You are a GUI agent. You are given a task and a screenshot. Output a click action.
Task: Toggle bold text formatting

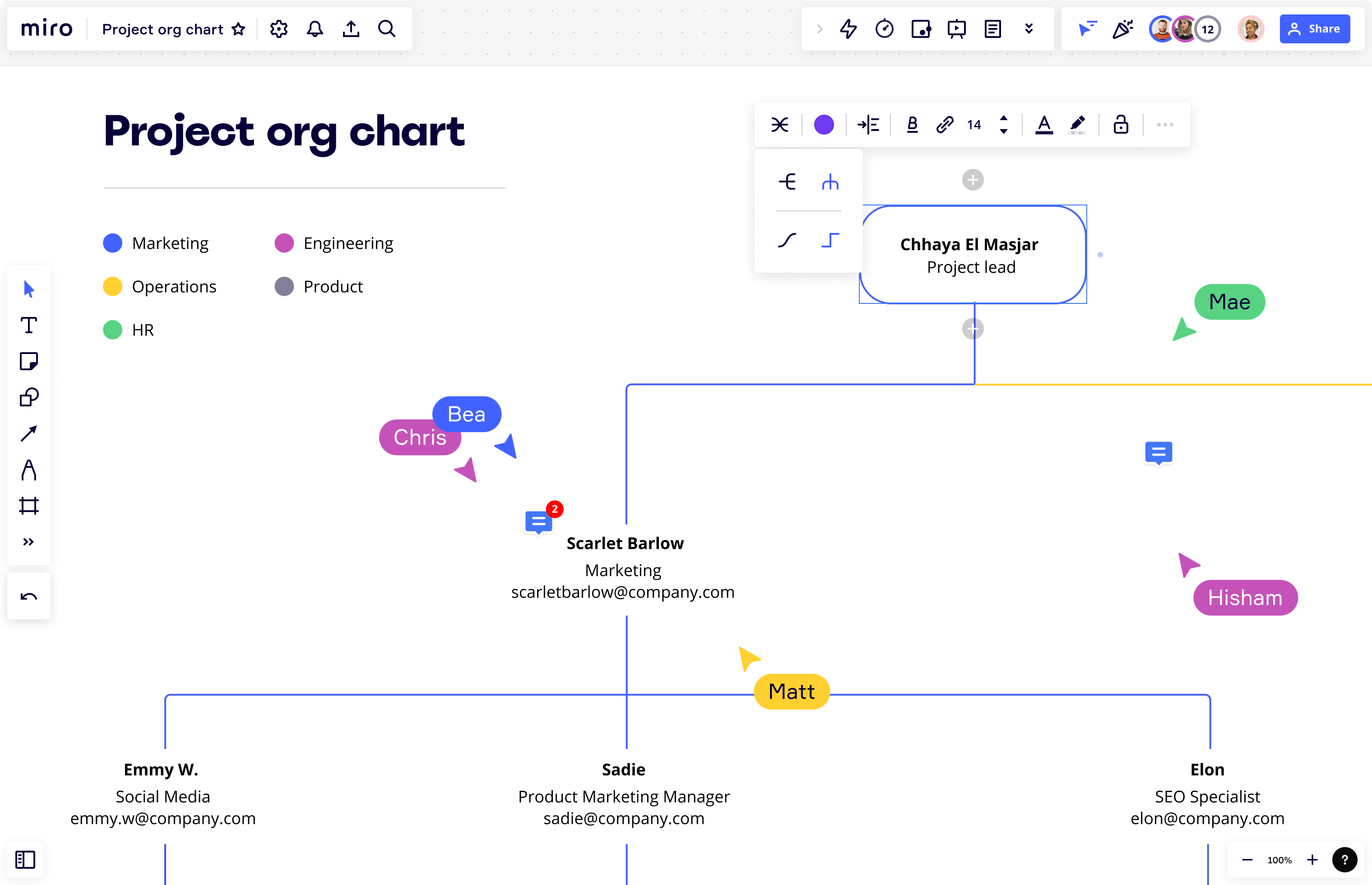(912, 125)
